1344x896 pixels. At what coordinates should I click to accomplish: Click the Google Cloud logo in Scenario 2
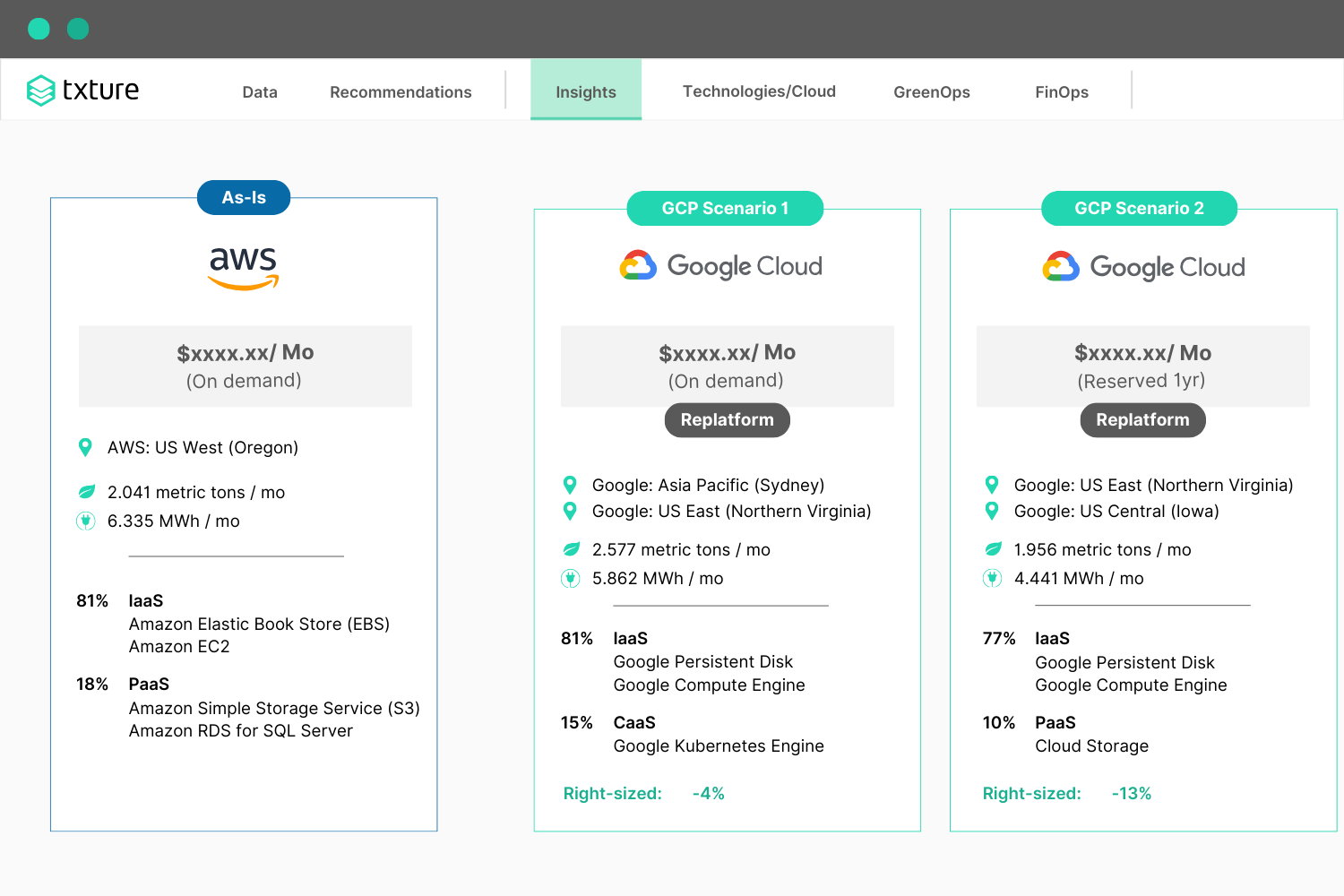click(1144, 267)
